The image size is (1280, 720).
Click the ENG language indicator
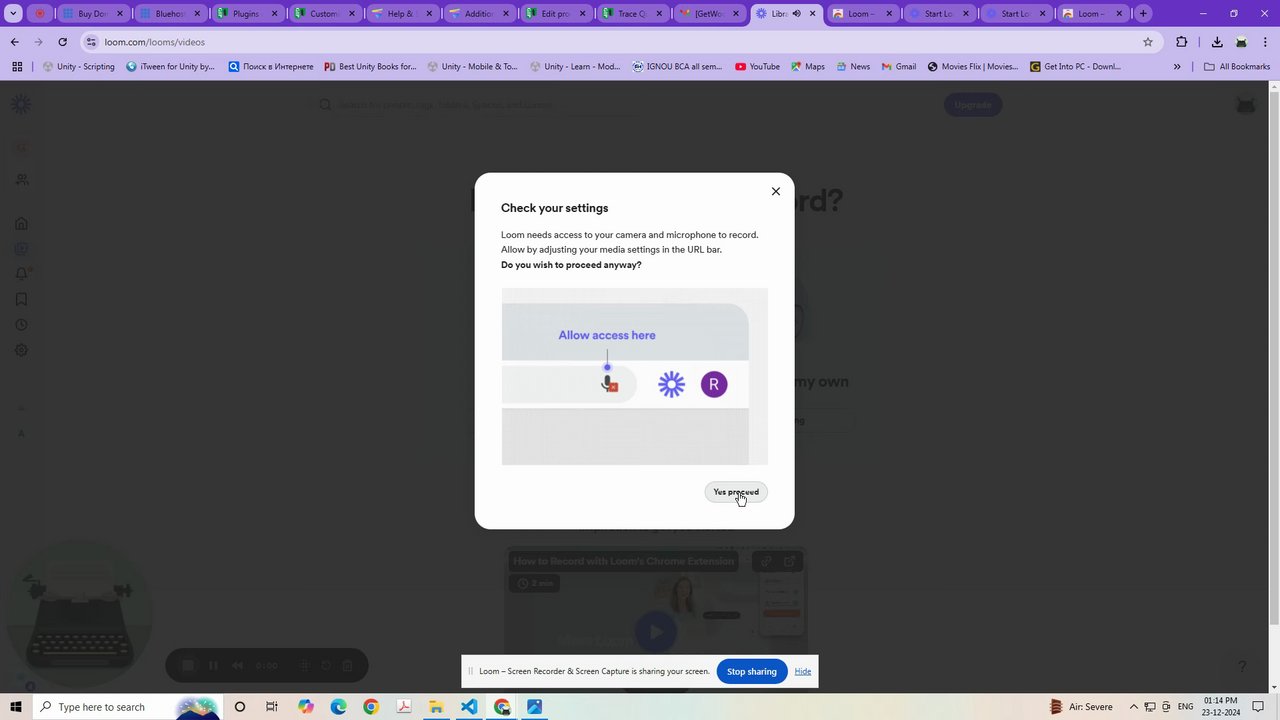pos(1186,707)
